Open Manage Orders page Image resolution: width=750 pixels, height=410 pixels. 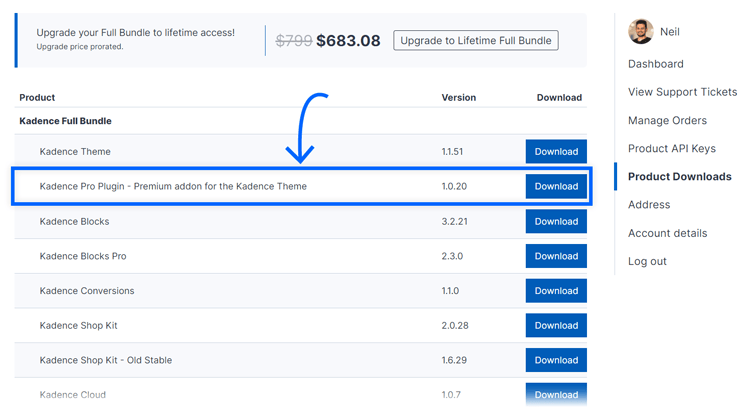(667, 120)
